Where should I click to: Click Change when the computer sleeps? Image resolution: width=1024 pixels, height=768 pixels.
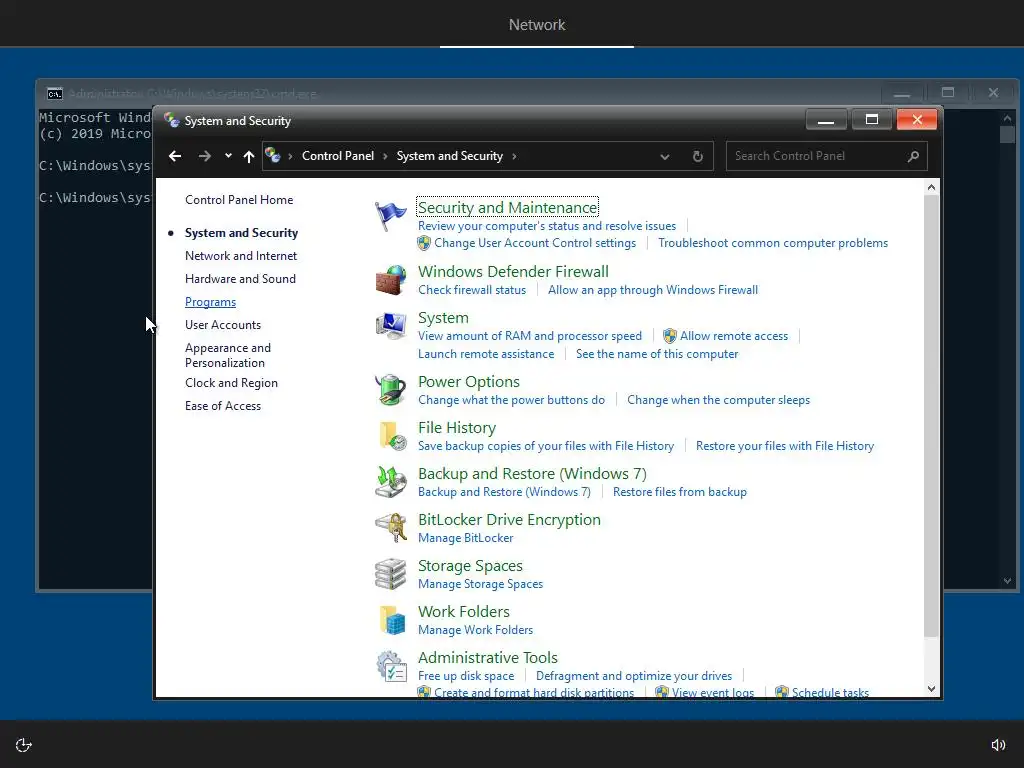pyautogui.click(x=718, y=400)
